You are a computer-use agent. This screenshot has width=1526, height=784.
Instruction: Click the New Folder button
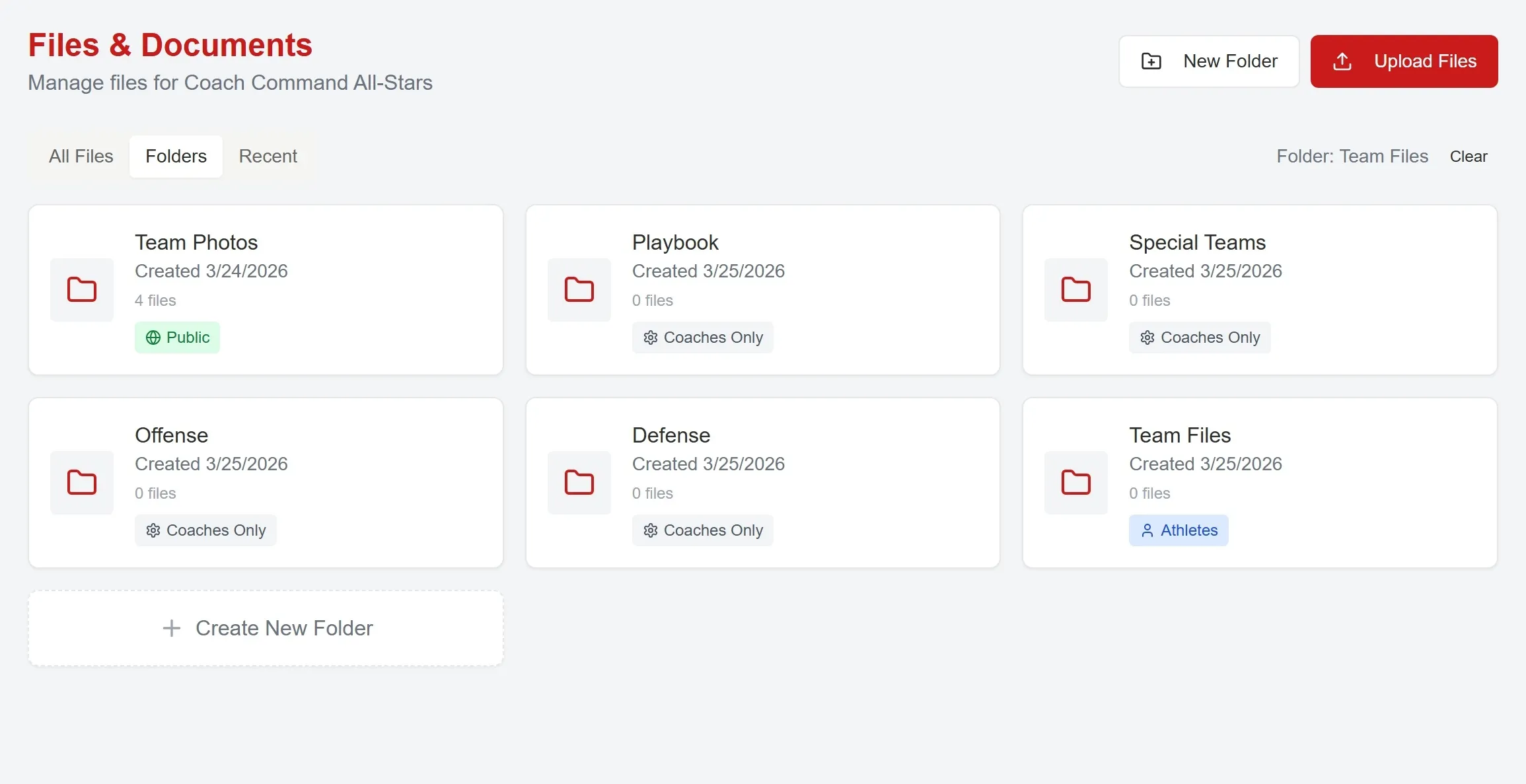1208,61
